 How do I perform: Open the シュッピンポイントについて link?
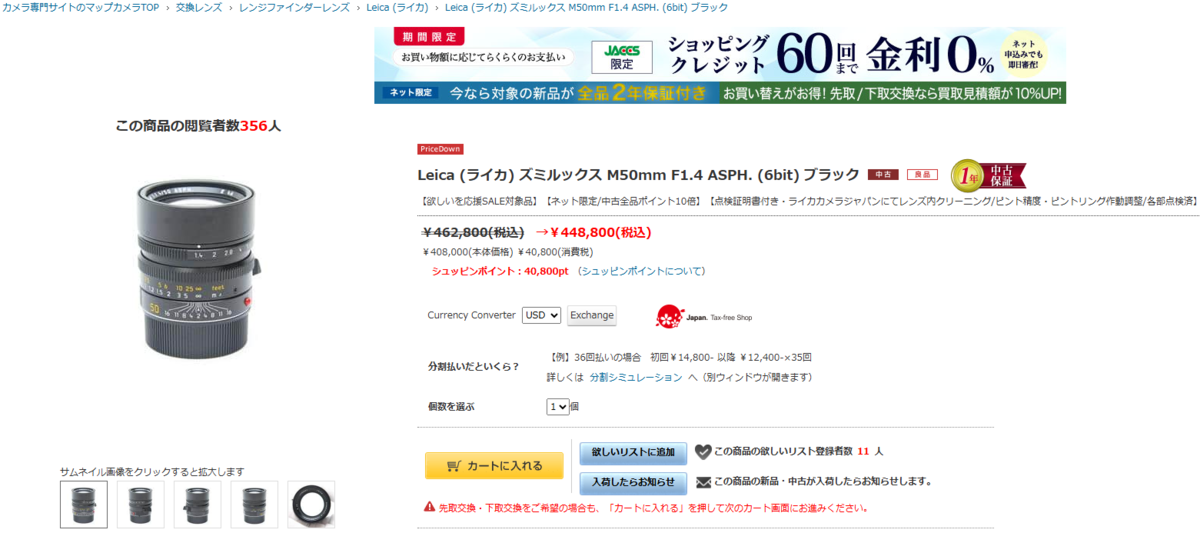642,271
